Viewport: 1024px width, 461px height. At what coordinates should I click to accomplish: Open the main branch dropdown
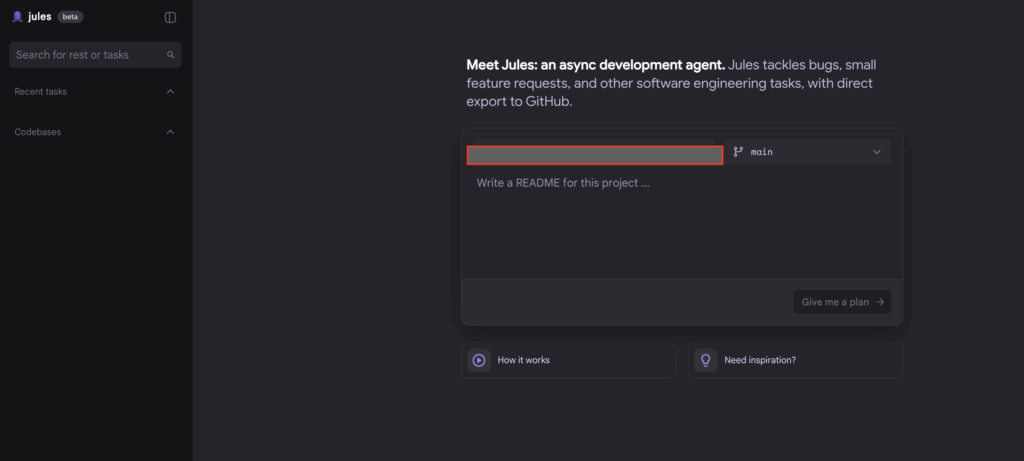pyautogui.click(x=808, y=152)
